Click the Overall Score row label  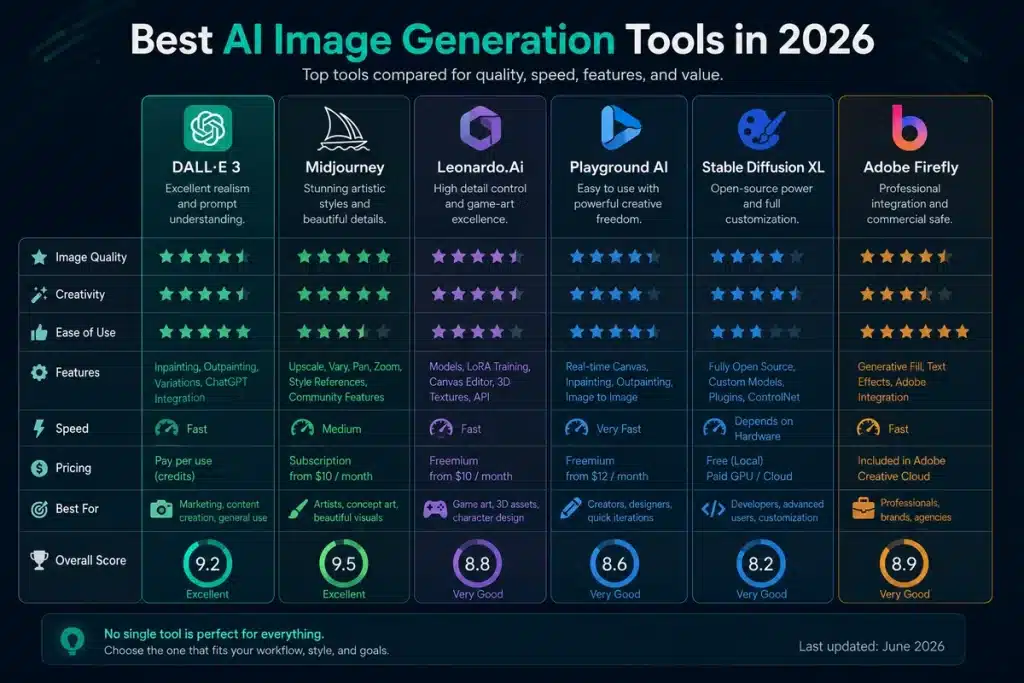click(90, 560)
